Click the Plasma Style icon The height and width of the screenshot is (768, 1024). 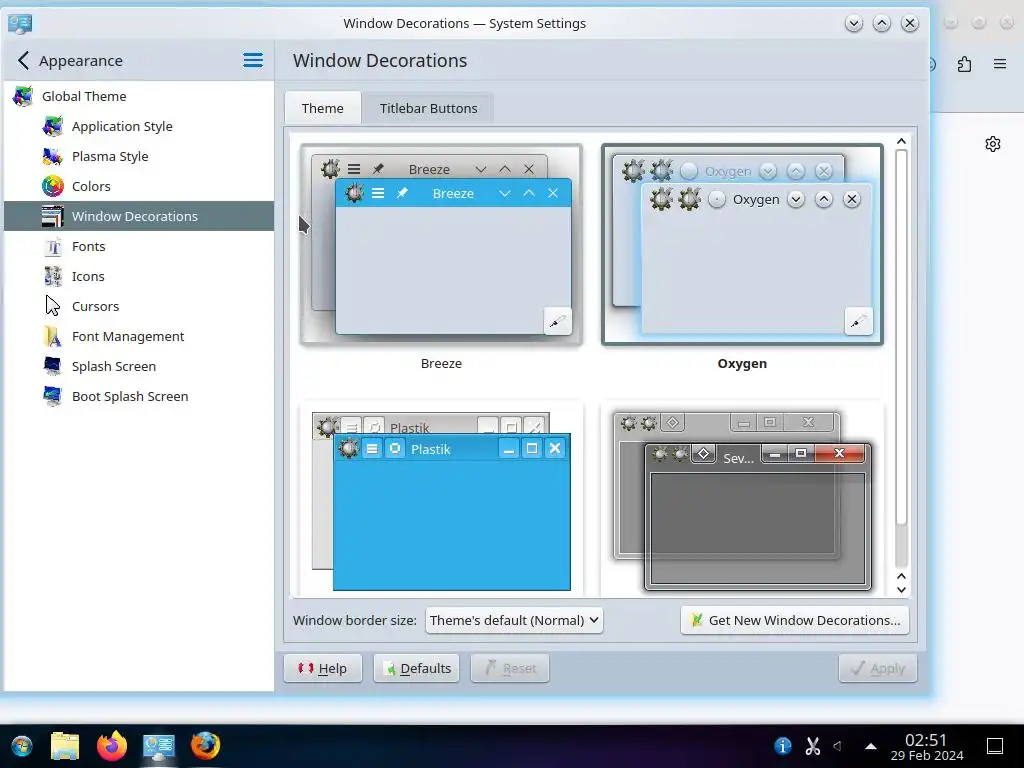tap(52, 156)
